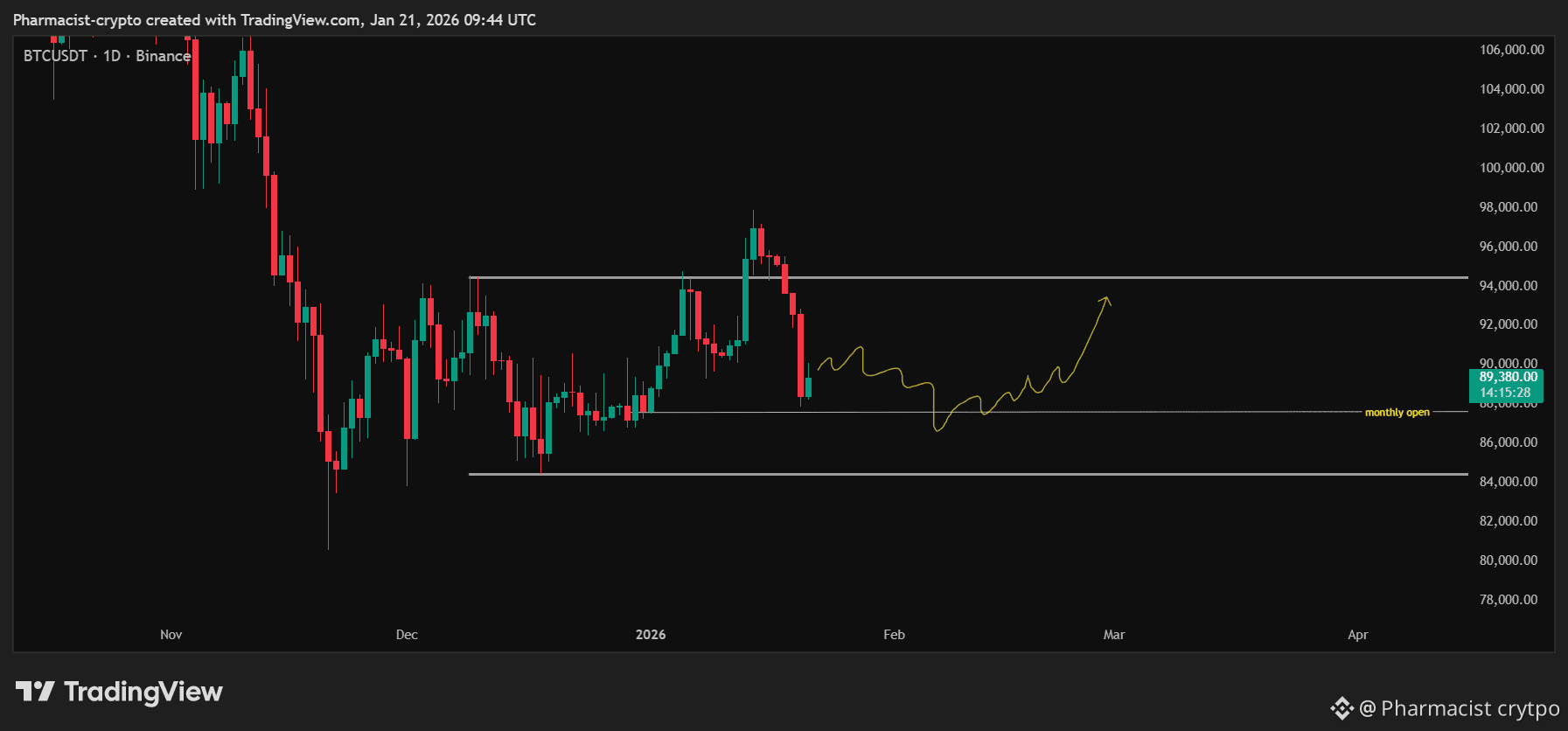Click the yellow "monthly open" label
The width and height of the screenshot is (1568, 731).
[x=1397, y=412]
